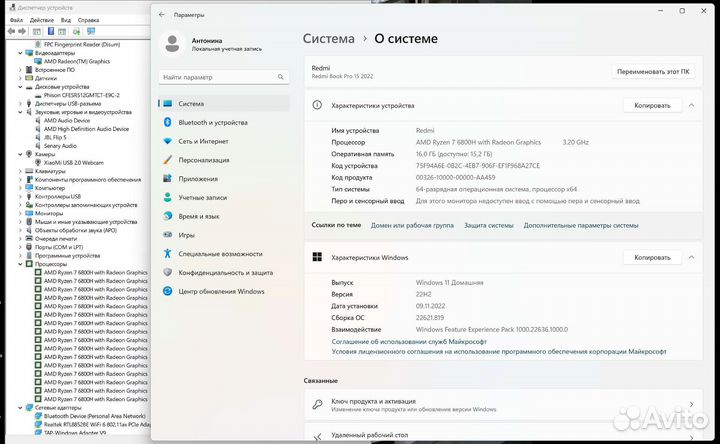Click the info icon beside Характеристики устройства

click(317, 105)
